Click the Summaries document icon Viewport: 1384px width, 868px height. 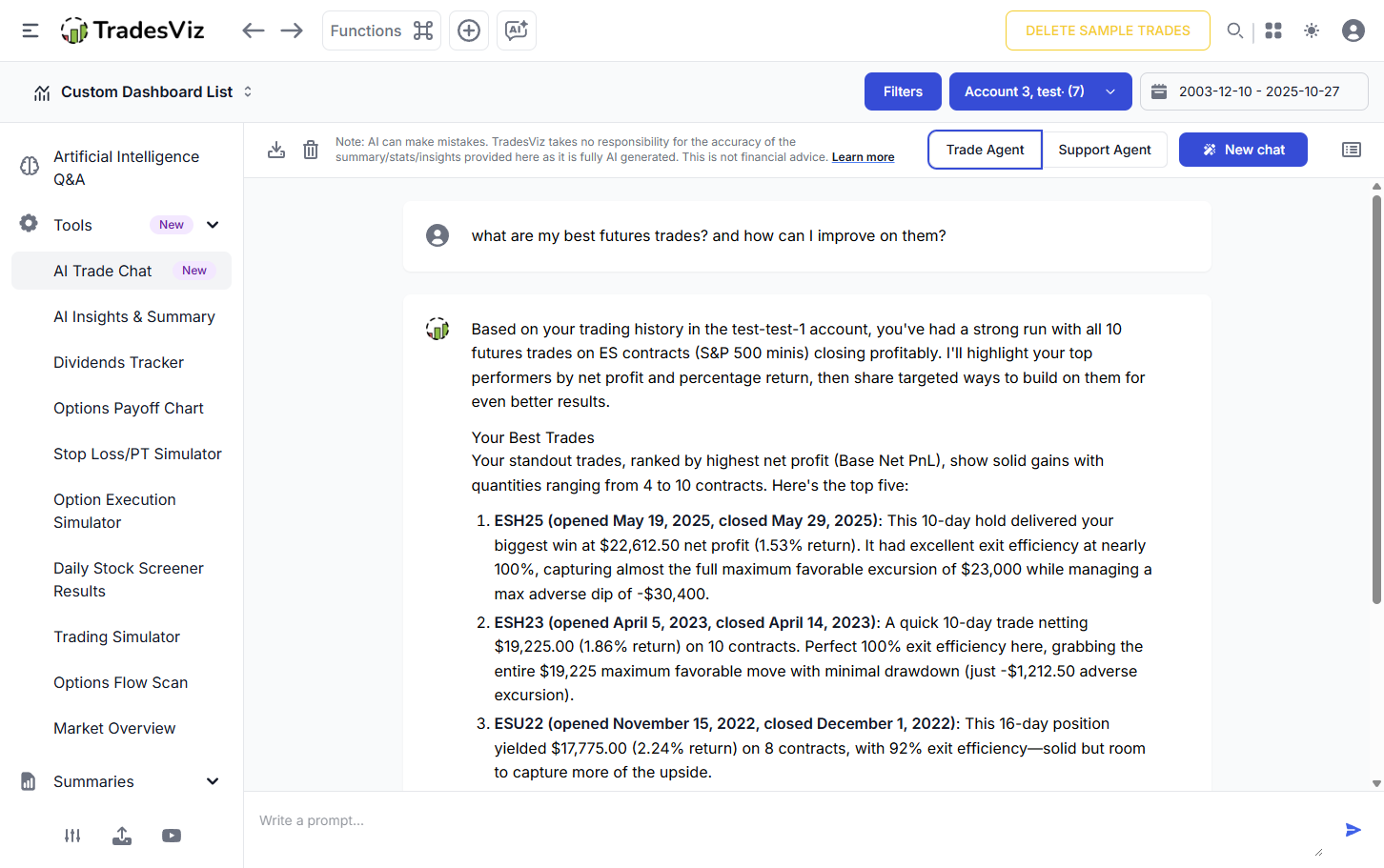pyautogui.click(x=29, y=781)
